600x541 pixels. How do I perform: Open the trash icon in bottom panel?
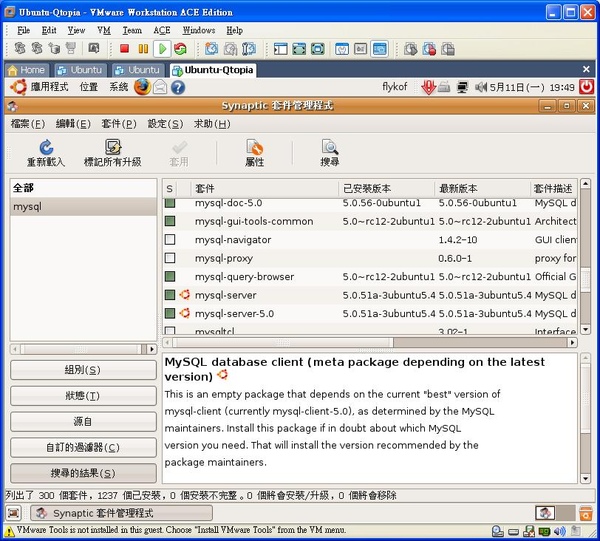586,513
